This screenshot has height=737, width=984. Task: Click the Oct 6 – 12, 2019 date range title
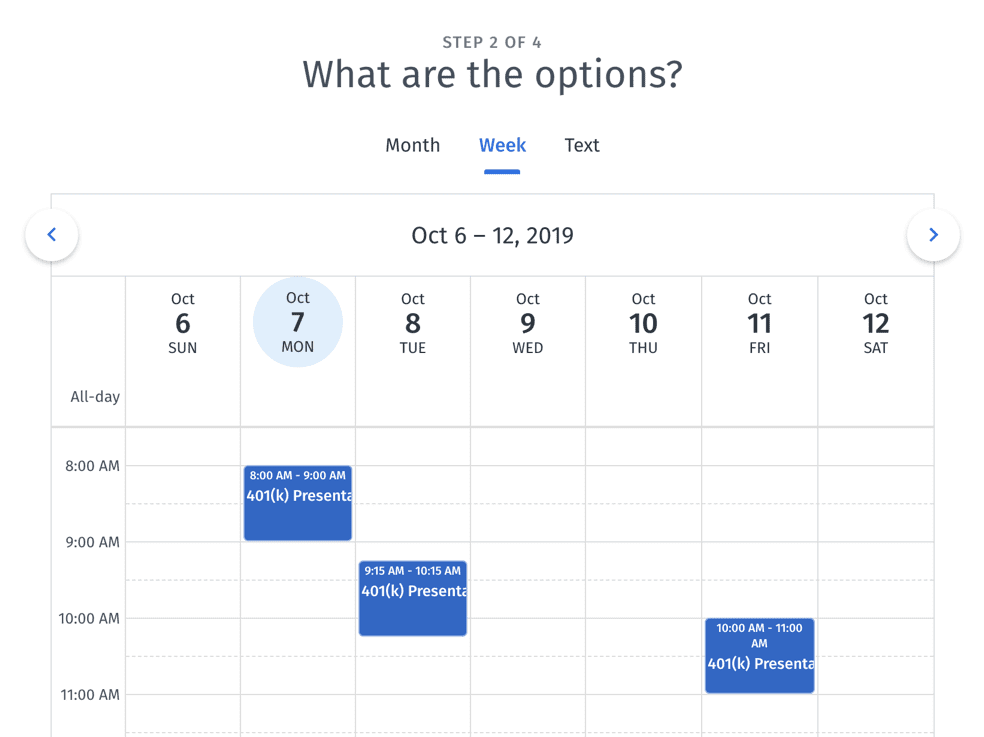click(492, 236)
